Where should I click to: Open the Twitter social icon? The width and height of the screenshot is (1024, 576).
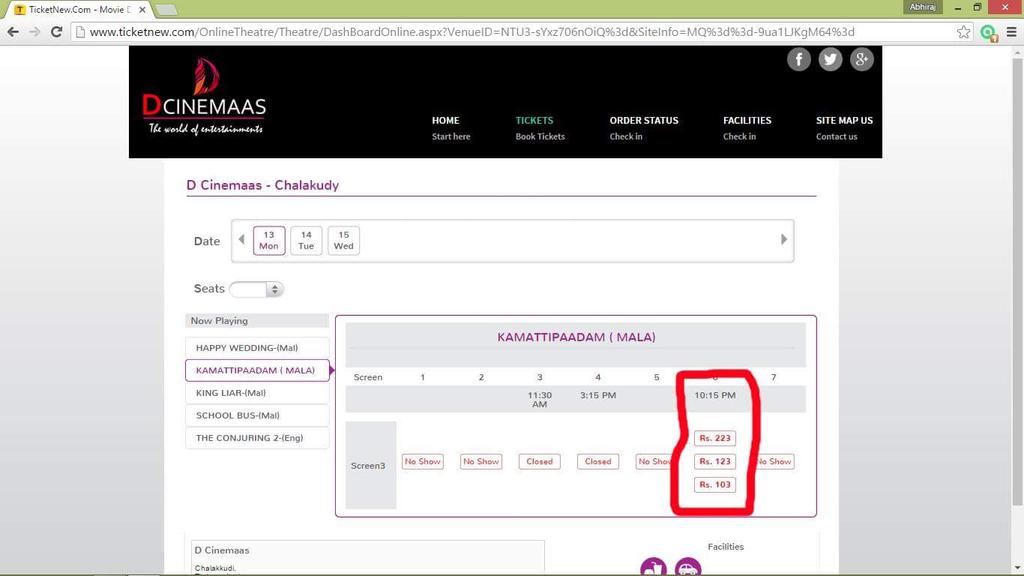point(830,59)
